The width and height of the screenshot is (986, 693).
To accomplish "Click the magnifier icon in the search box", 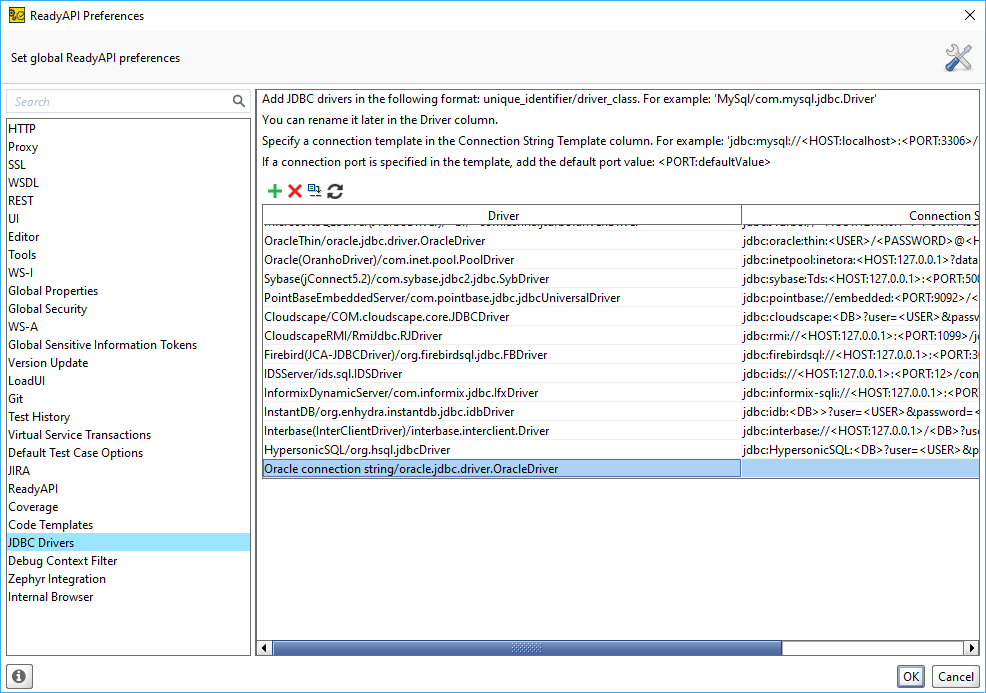I will [239, 101].
